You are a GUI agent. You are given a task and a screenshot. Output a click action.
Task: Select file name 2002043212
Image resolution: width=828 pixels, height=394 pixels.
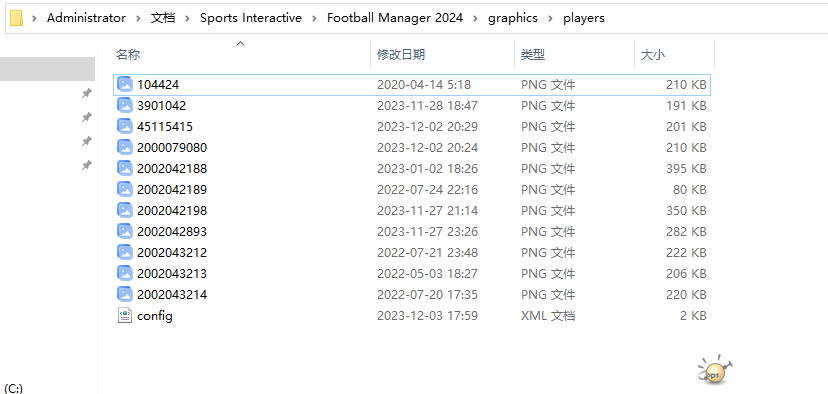(x=172, y=253)
